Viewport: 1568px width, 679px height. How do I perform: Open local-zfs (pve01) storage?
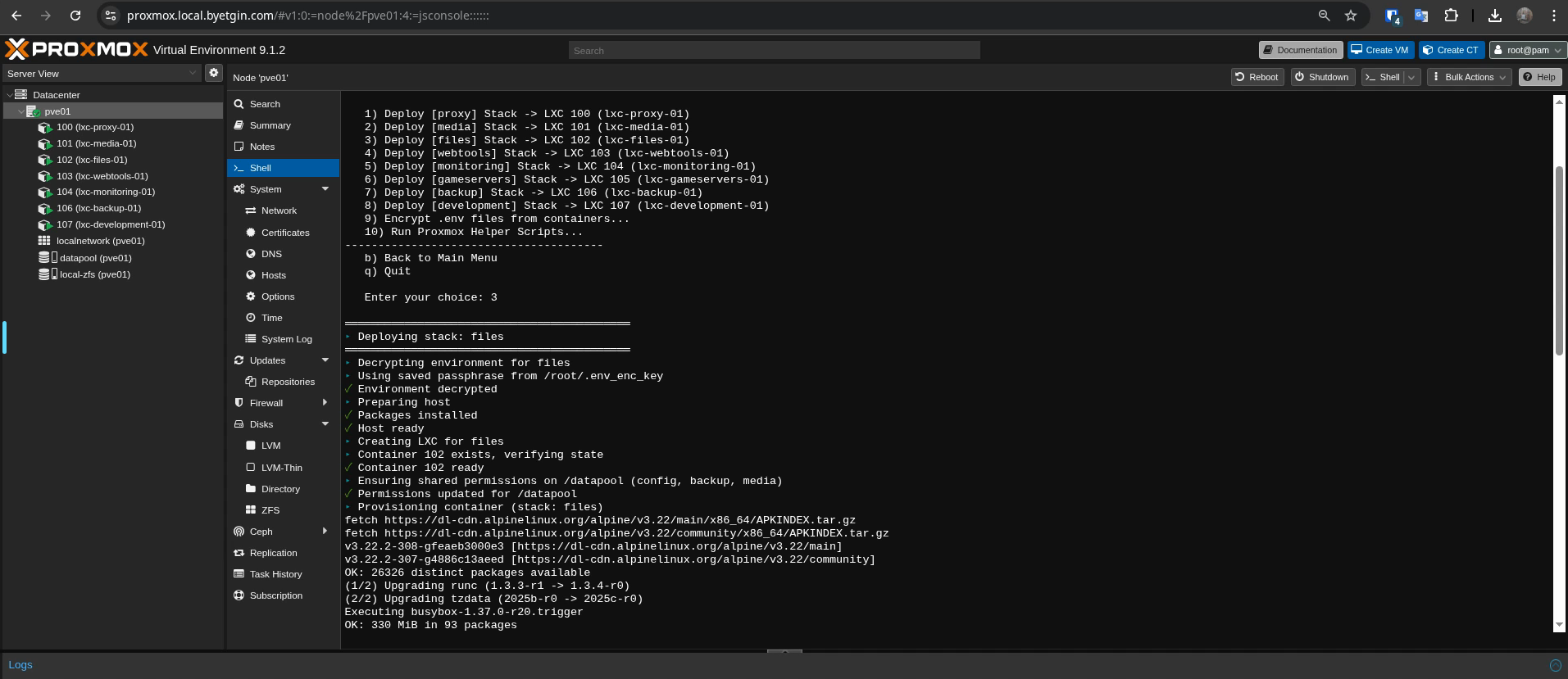pyautogui.click(x=94, y=274)
